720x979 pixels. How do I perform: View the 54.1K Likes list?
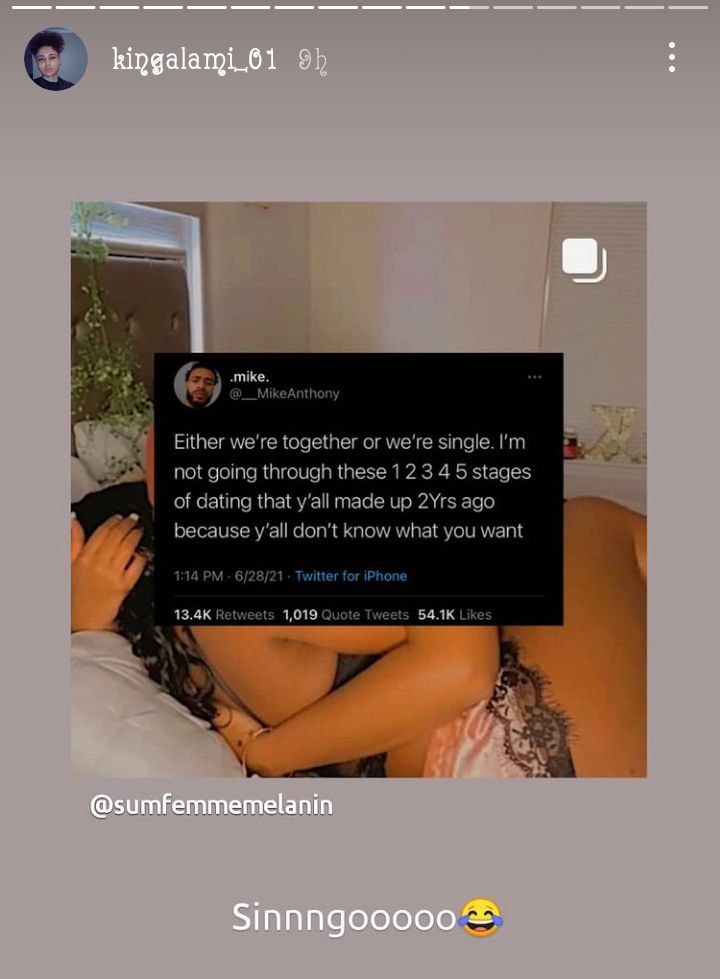455,614
